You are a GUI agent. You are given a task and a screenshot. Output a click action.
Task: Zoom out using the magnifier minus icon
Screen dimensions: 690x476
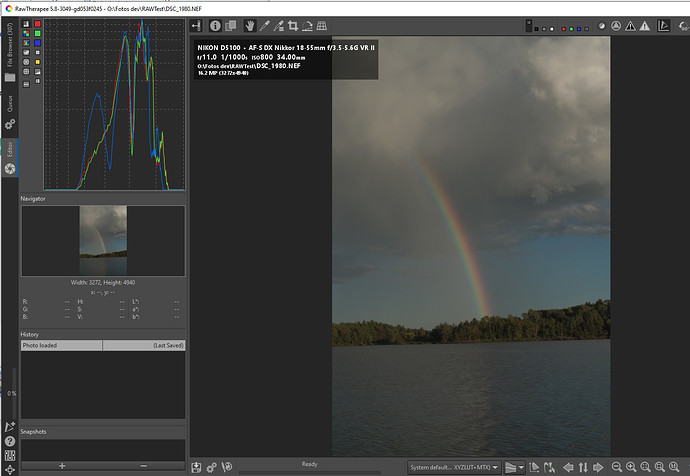coord(617,467)
